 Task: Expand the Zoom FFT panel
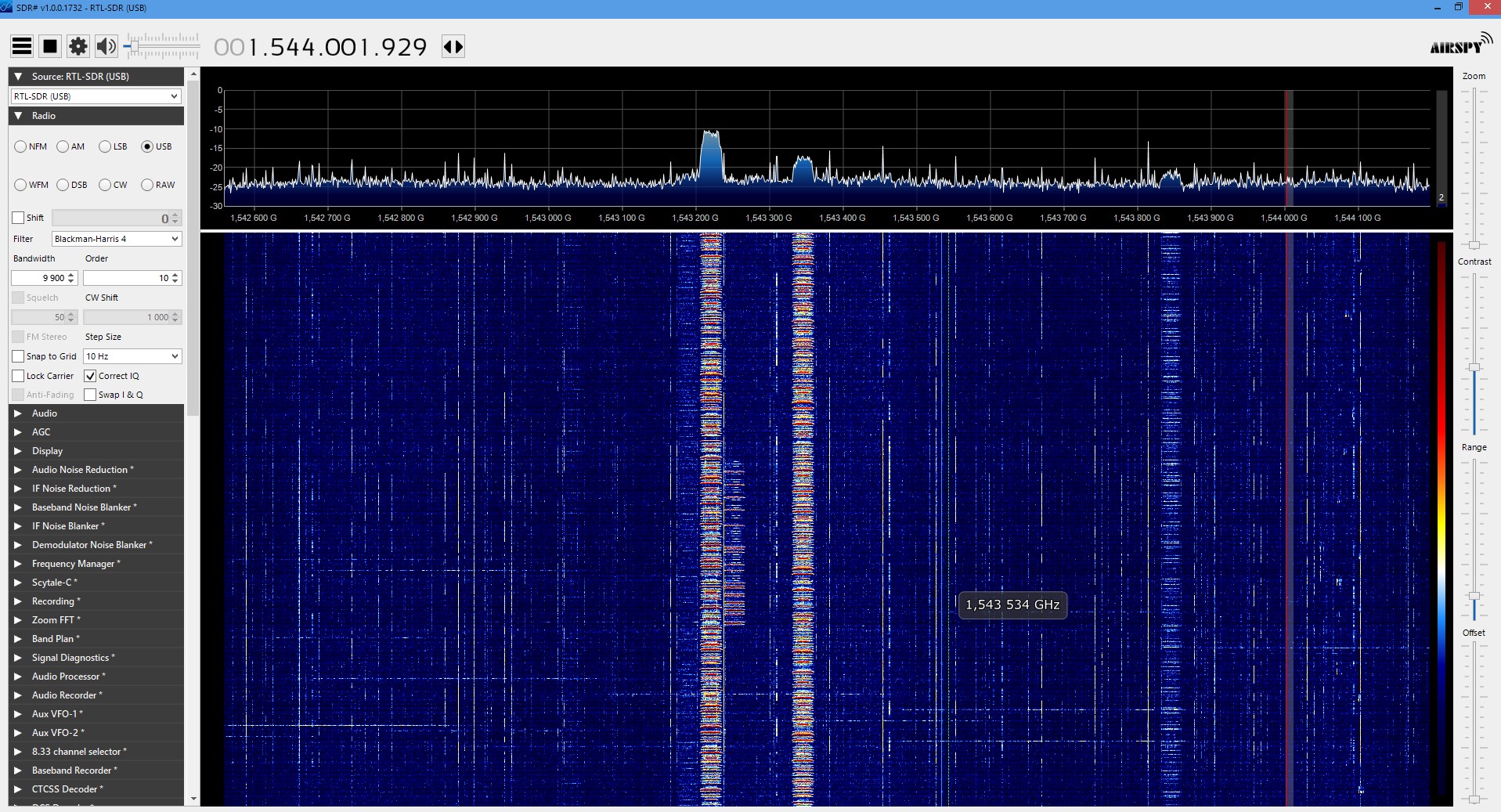point(96,620)
